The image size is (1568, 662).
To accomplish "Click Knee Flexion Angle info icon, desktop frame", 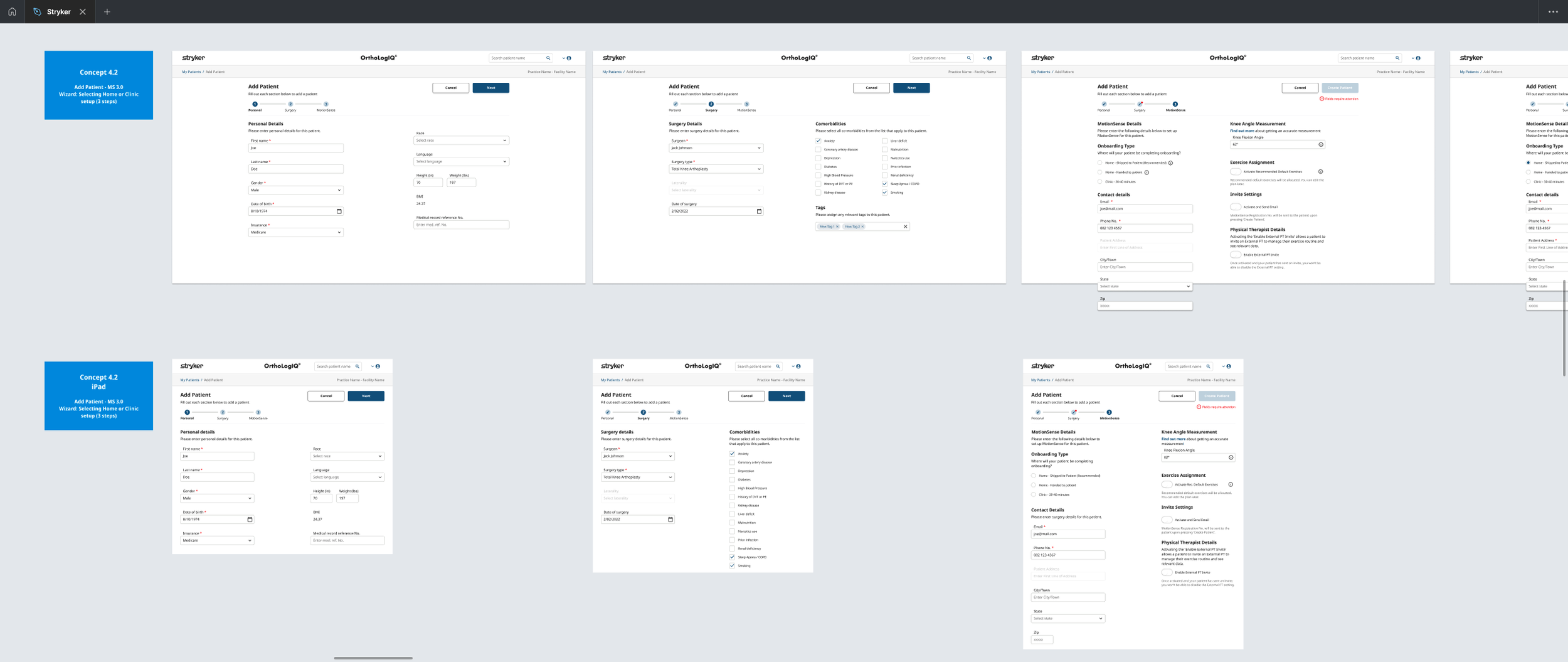I will coord(1321,144).
